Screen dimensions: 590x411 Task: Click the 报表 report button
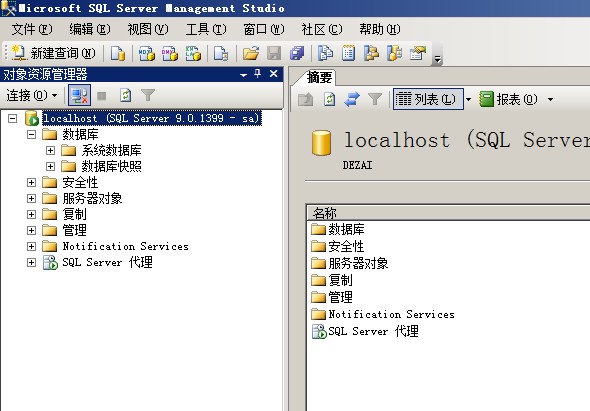509,99
